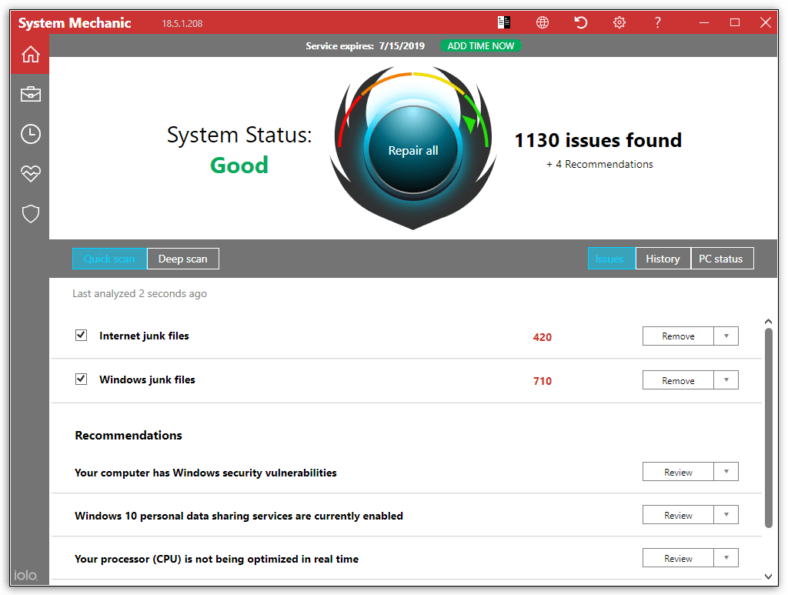Click the 'Recommendations' heading
Viewport: 788px width, 595px height.
tap(129, 435)
